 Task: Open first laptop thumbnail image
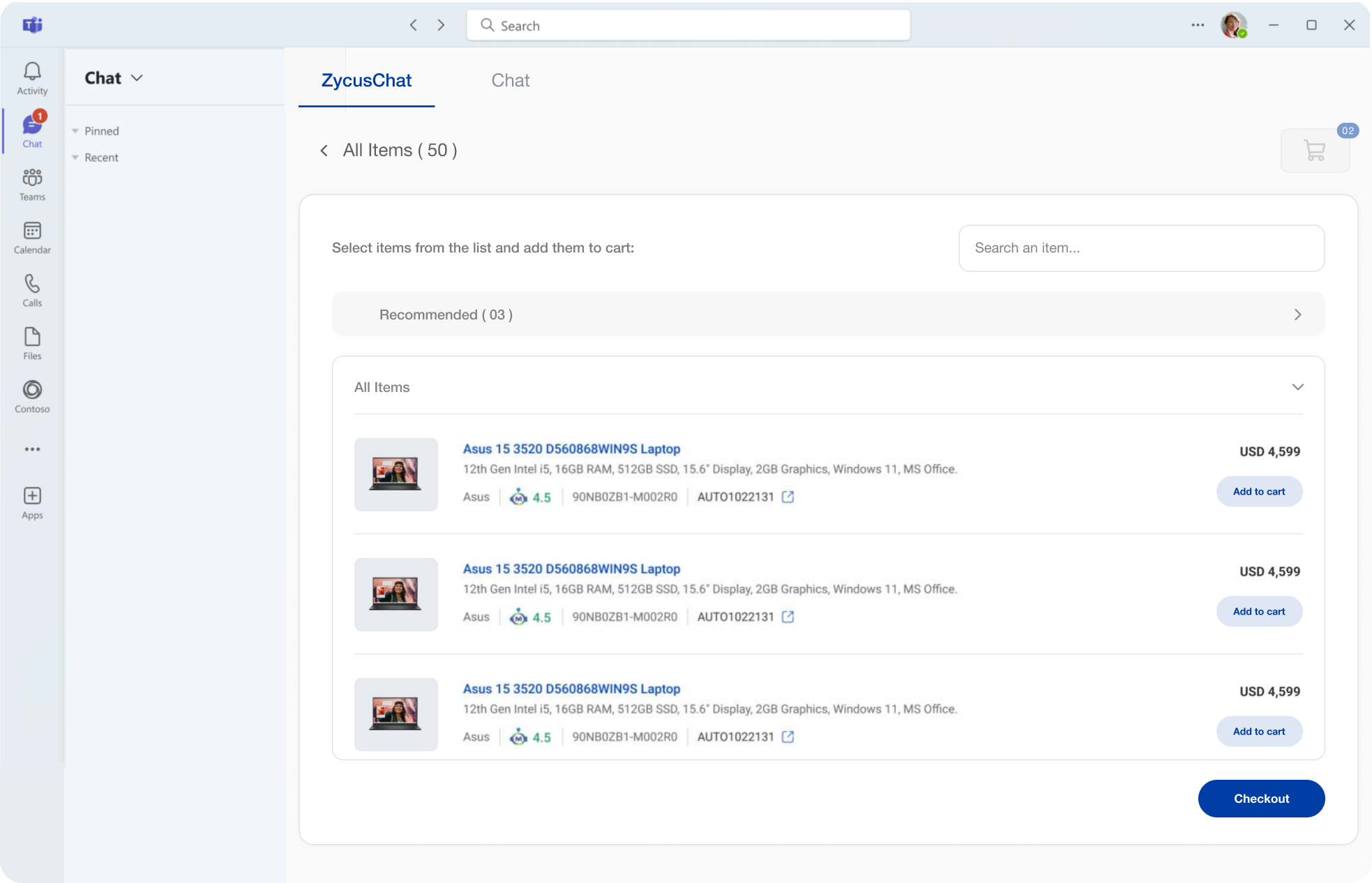(396, 474)
